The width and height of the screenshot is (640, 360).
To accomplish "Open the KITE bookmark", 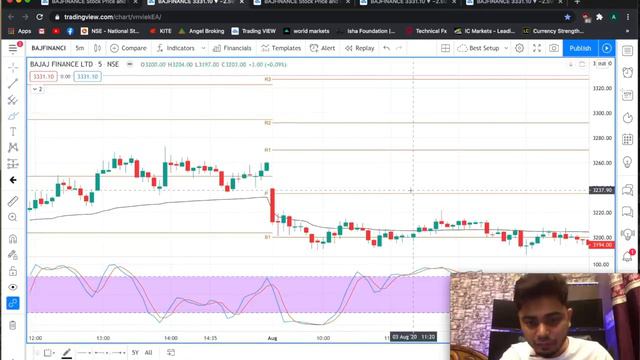I will tap(160, 31).
